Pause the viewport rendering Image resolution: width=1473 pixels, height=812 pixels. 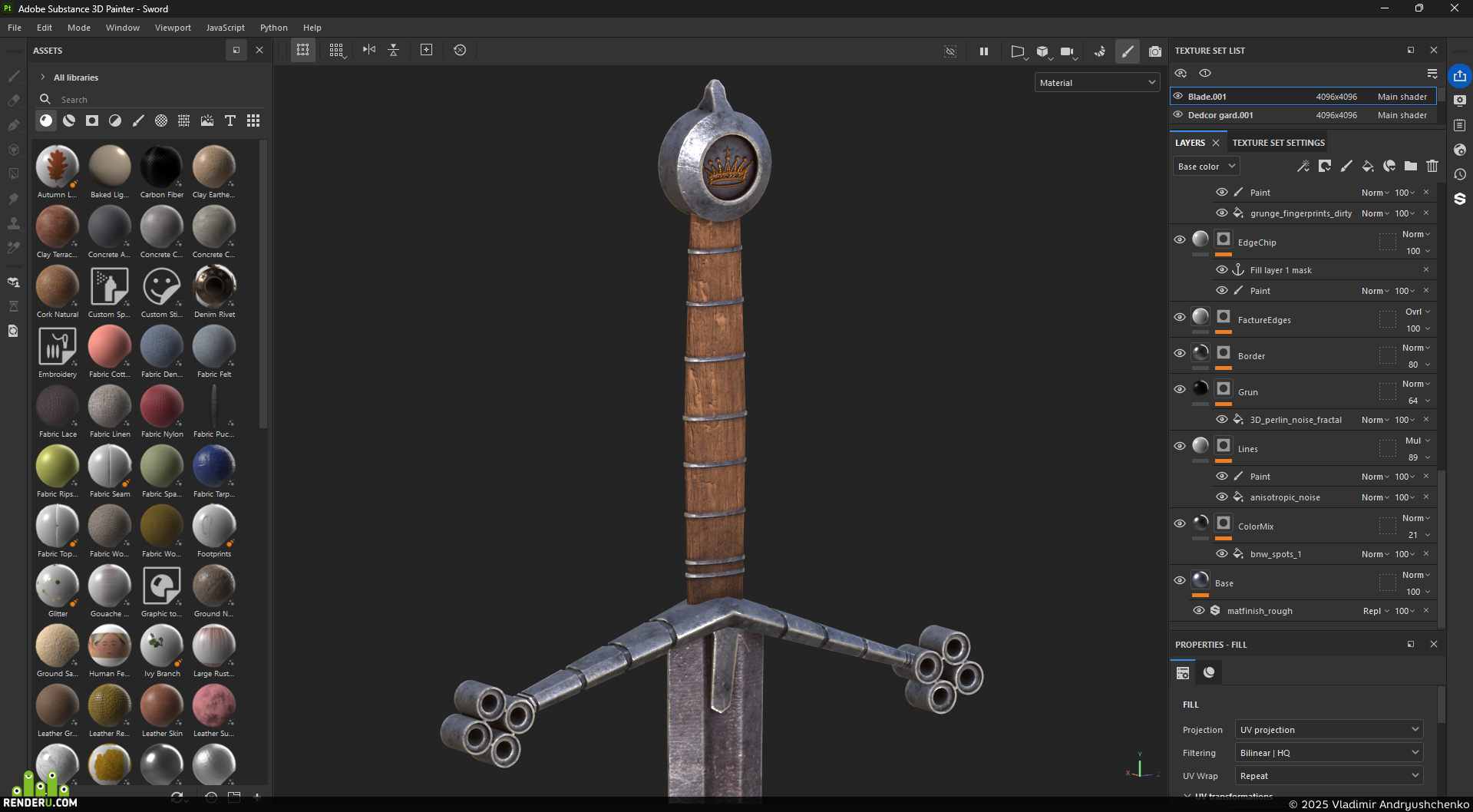[x=984, y=51]
